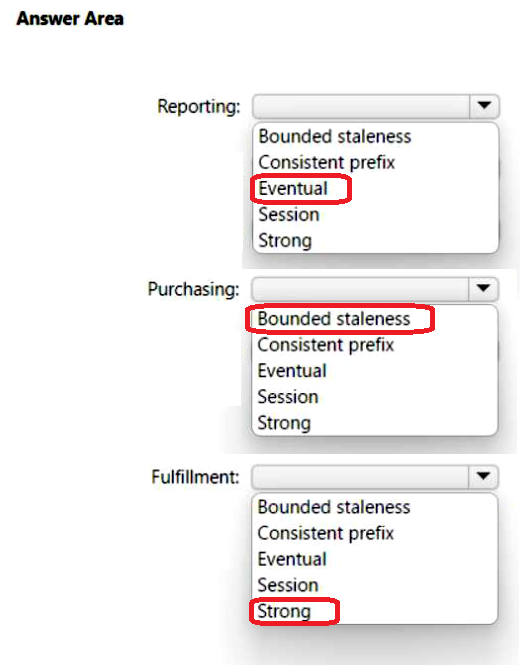Choose Bounded staleness in Fulfillment list
Image resolution: width=520 pixels, height=666 pixels.
tap(334, 507)
